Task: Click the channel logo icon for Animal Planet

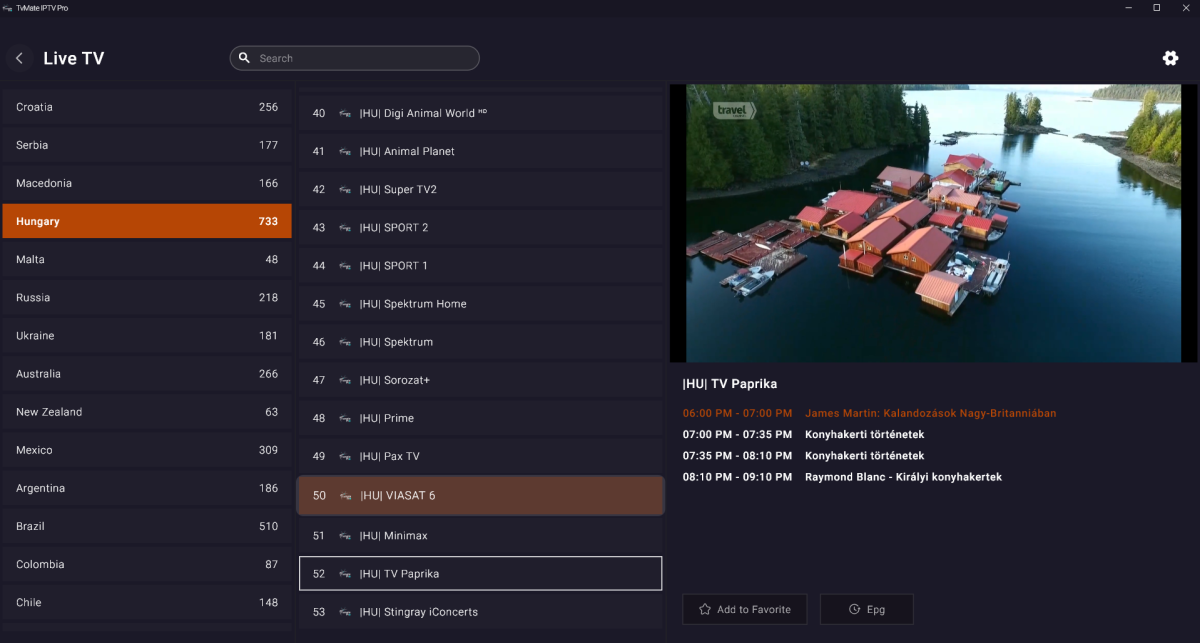Action: click(x=345, y=152)
